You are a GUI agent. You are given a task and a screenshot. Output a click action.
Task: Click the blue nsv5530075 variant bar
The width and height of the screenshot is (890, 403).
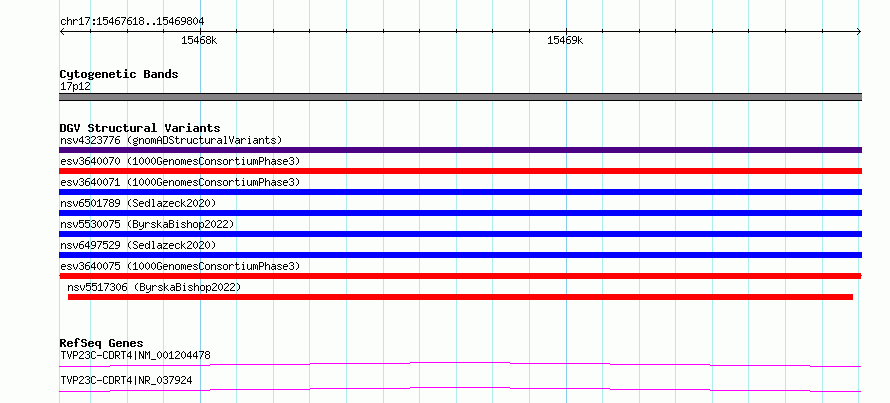pos(460,234)
